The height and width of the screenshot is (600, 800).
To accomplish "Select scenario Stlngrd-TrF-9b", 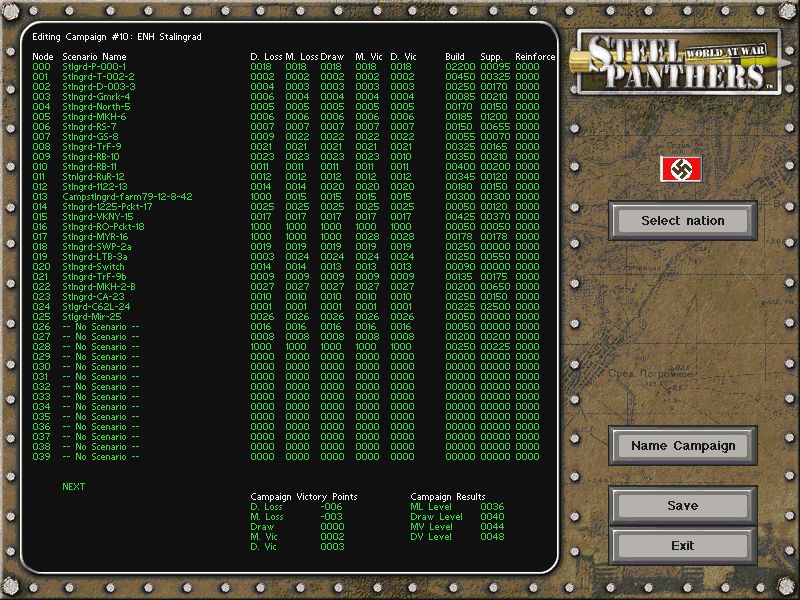I will [94, 277].
